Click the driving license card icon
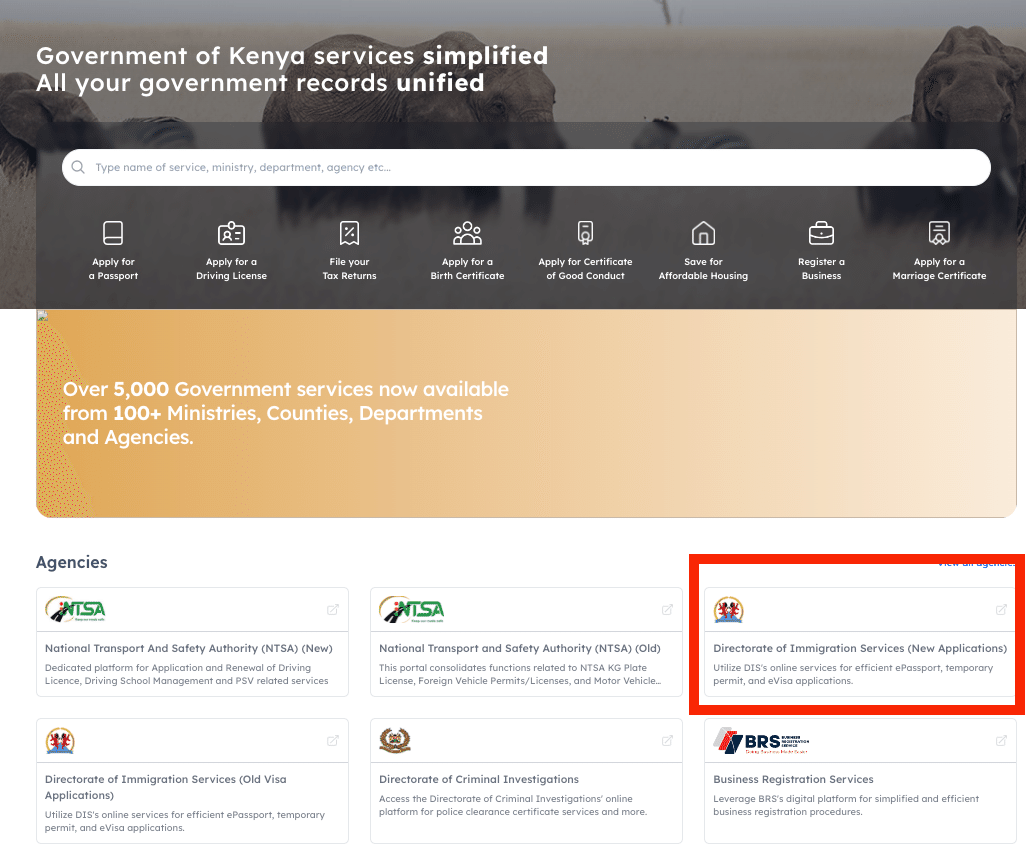This screenshot has height=861, width=1026. 231,233
